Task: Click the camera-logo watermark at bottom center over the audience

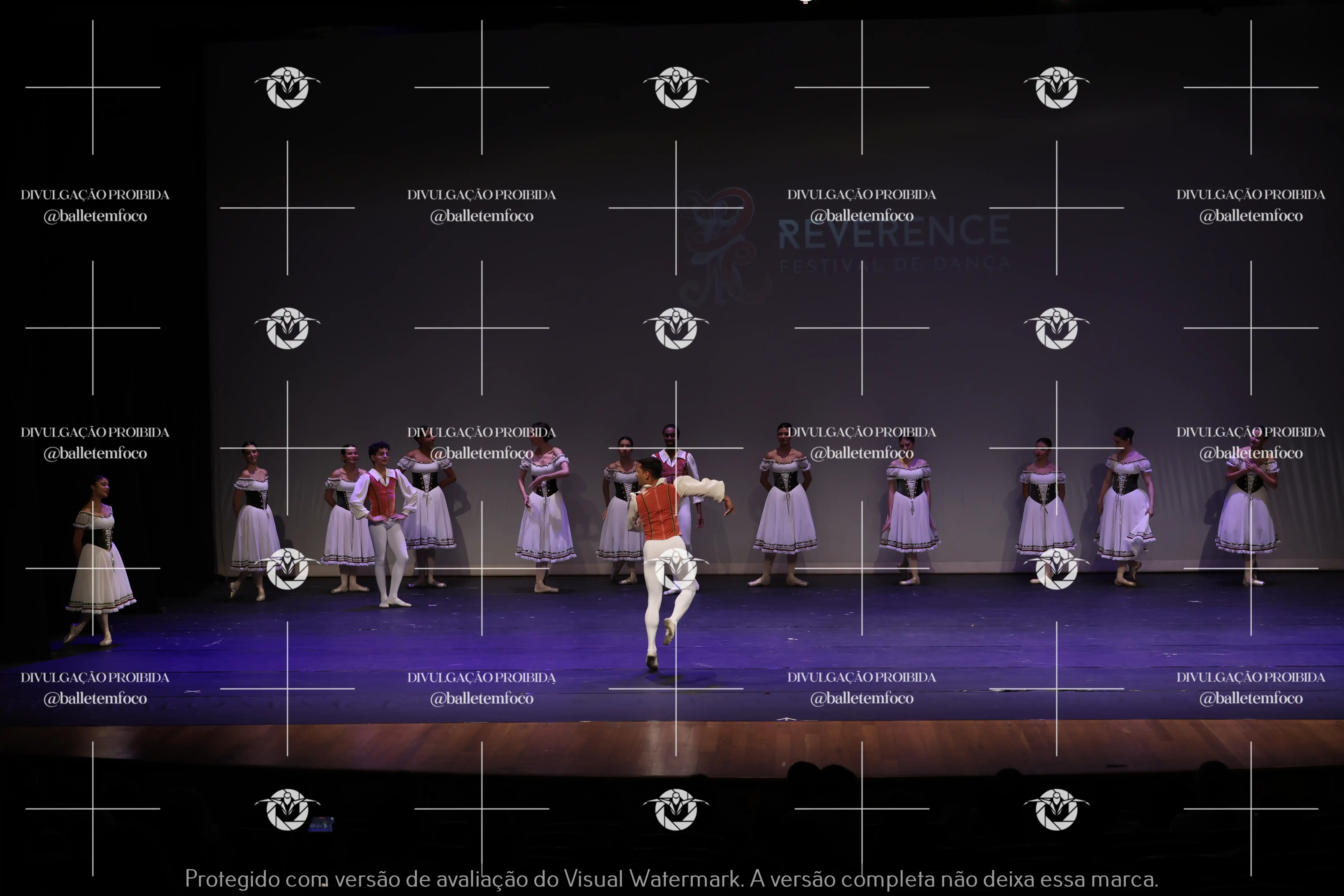Action: [x=676, y=809]
